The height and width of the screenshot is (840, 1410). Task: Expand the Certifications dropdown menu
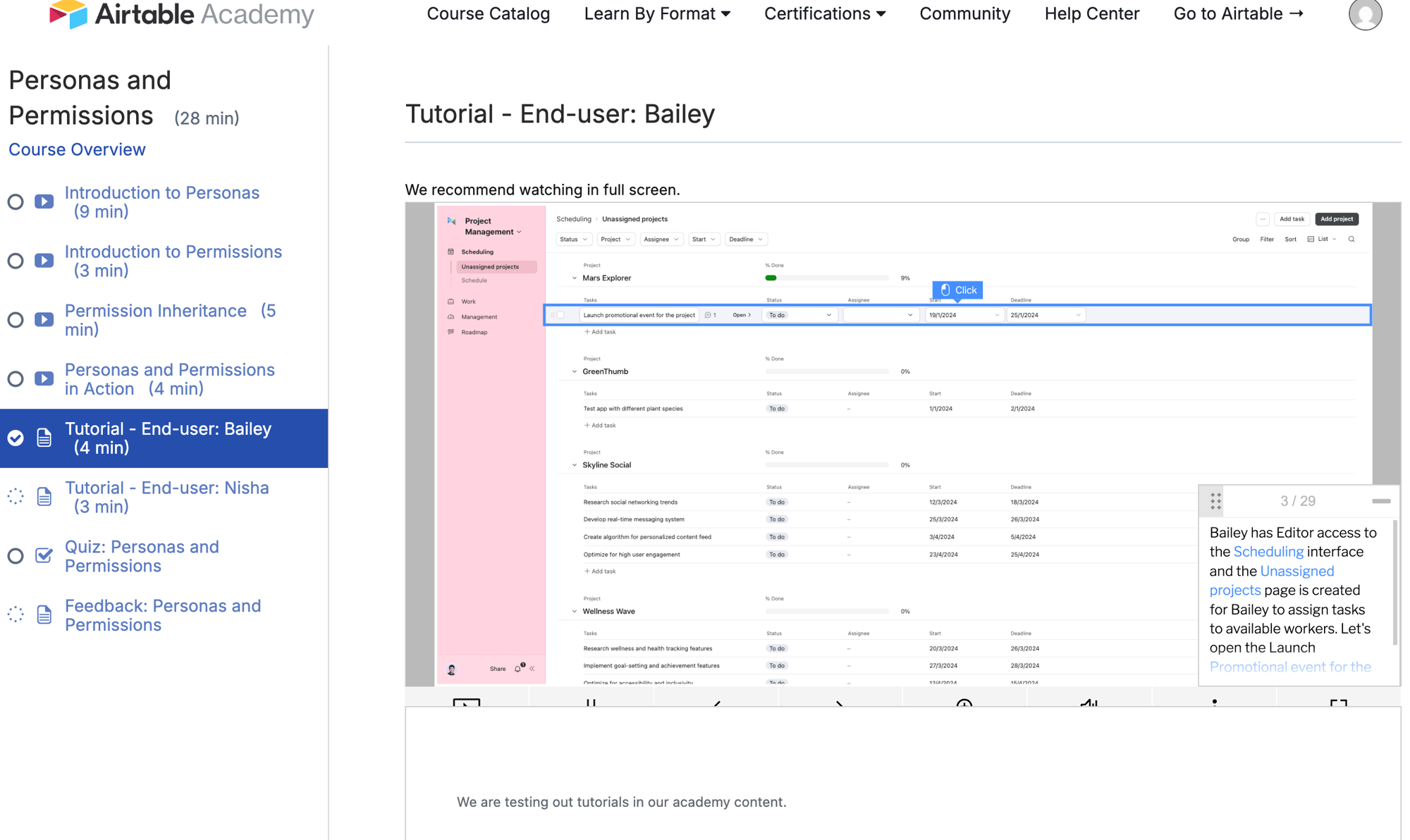(x=824, y=14)
